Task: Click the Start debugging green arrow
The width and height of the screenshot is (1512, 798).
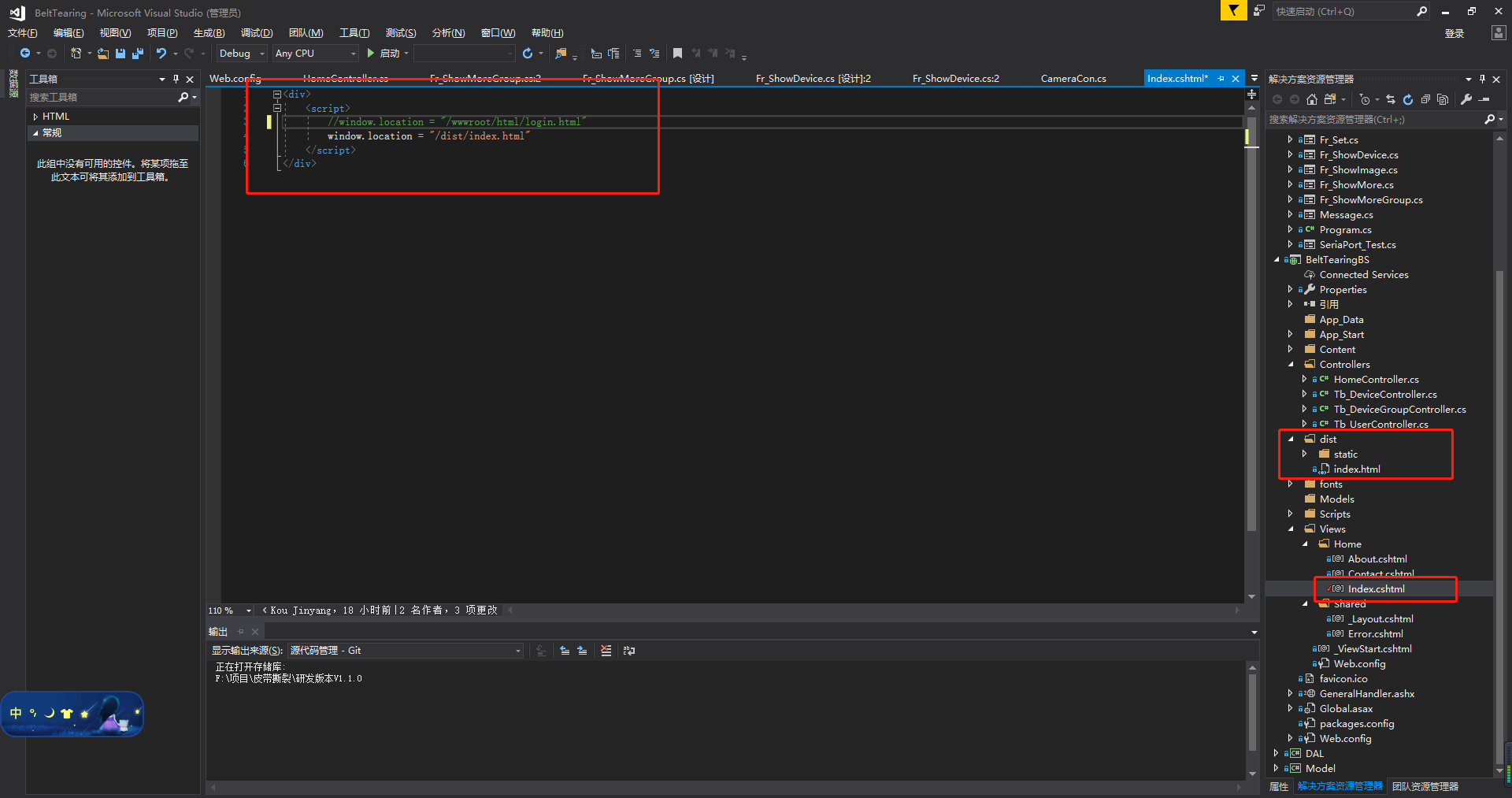Action: tap(370, 53)
